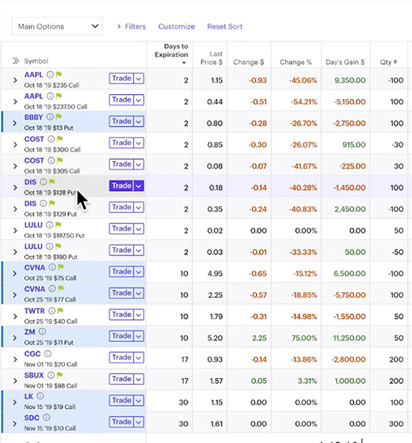Open the LULU symbol link on $190 Put row
This screenshot has width=412, height=443.
tap(33, 246)
